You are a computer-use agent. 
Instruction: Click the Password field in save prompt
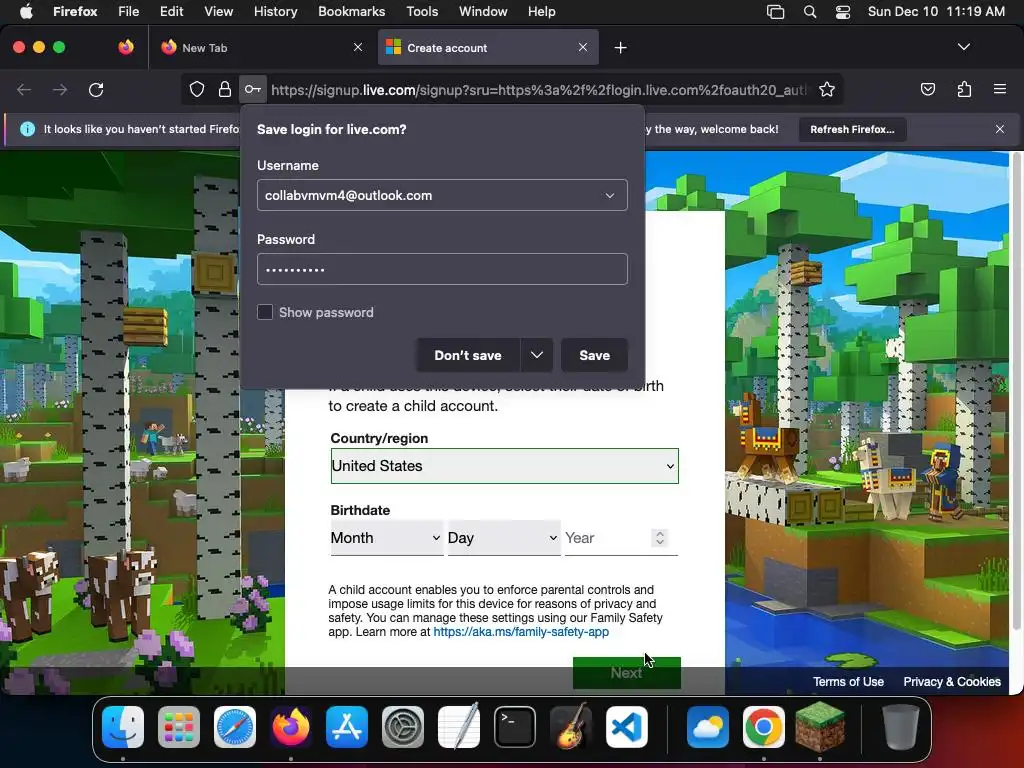pyautogui.click(x=442, y=269)
